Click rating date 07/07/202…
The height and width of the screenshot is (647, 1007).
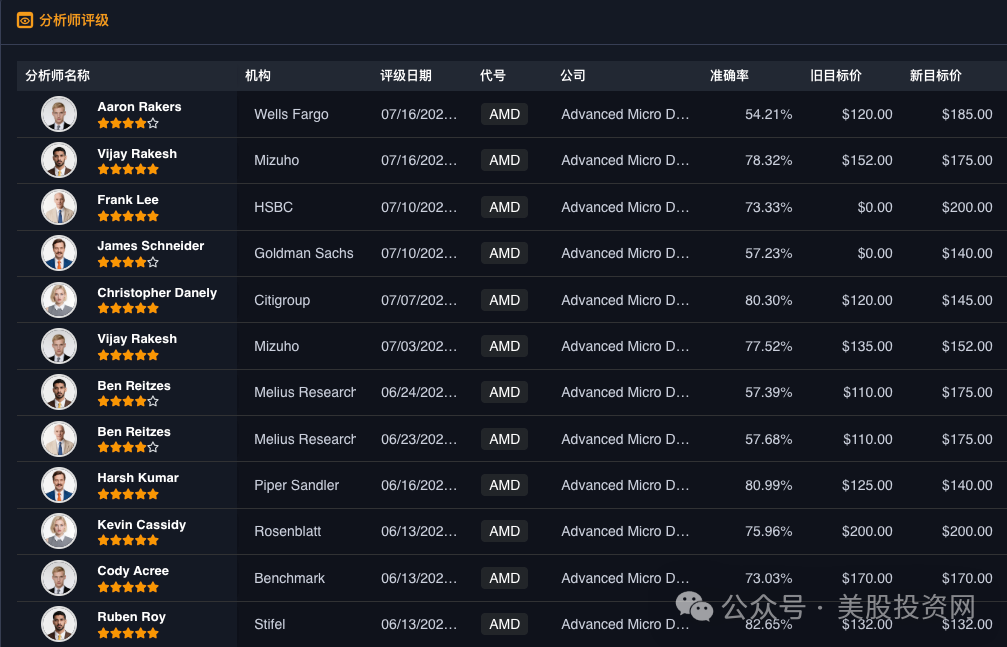[x=419, y=300]
